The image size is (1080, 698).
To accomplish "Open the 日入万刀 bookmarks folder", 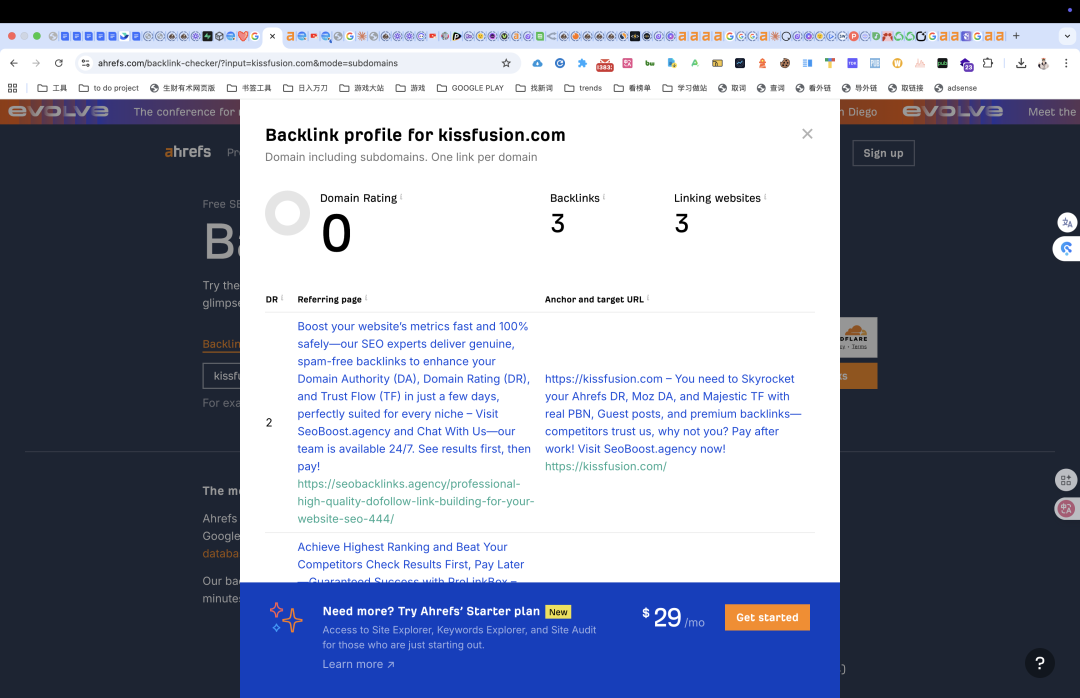I will [x=305, y=88].
